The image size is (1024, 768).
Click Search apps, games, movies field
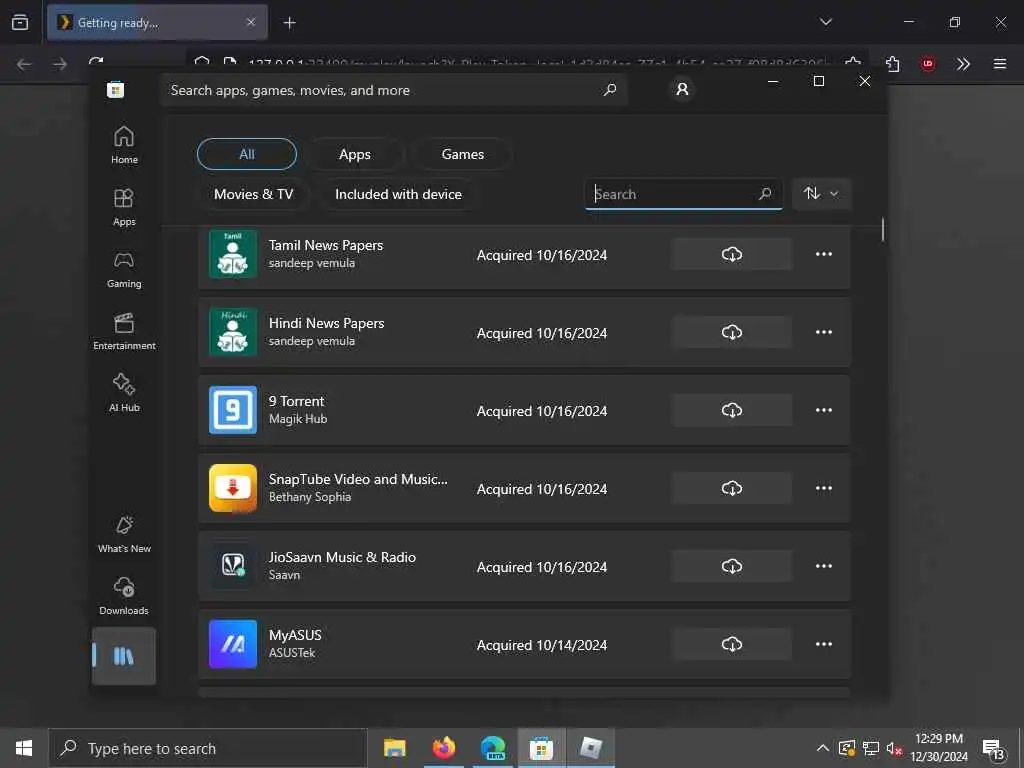394,89
